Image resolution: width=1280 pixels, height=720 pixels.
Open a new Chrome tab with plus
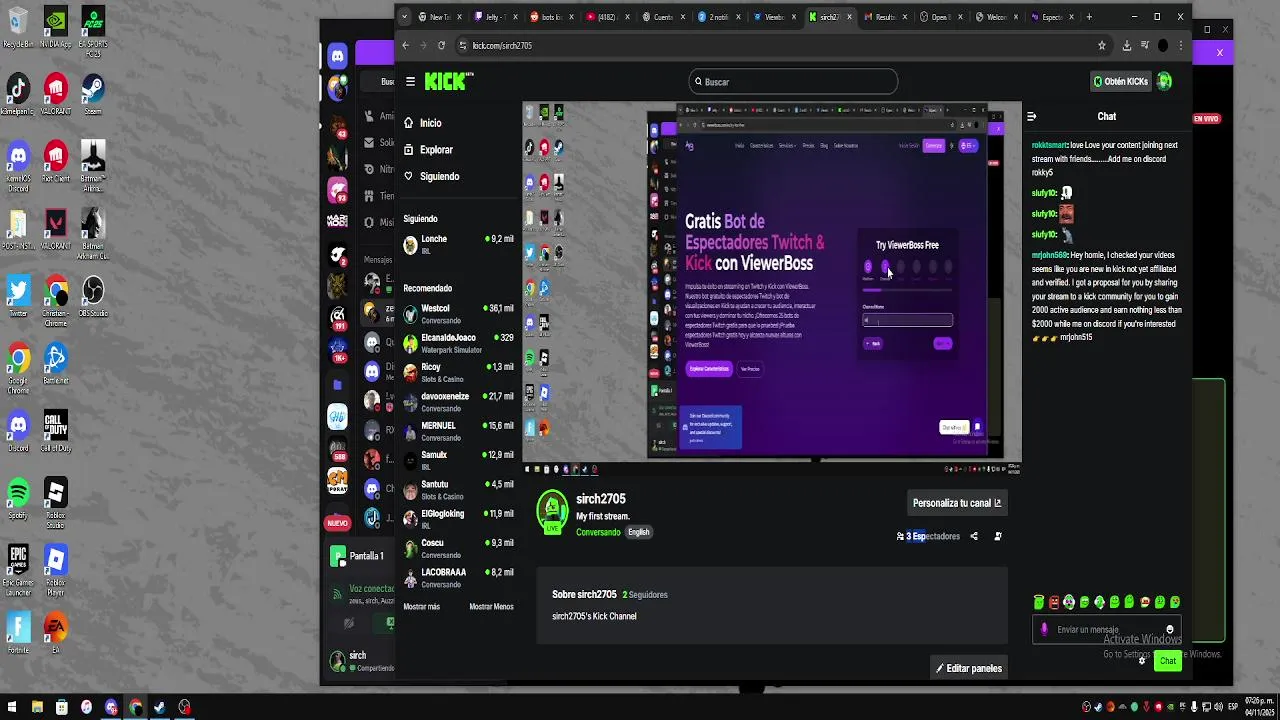[1089, 17]
